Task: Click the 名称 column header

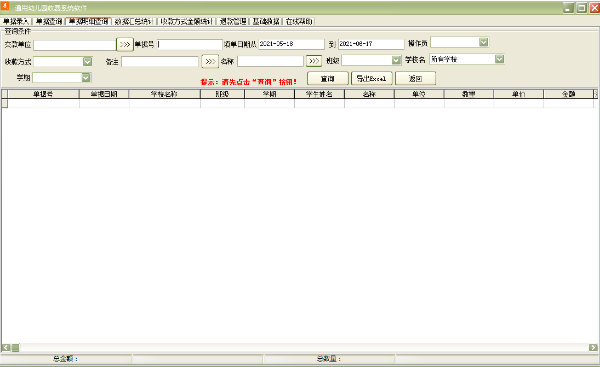Action: click(x=369, y=94)
